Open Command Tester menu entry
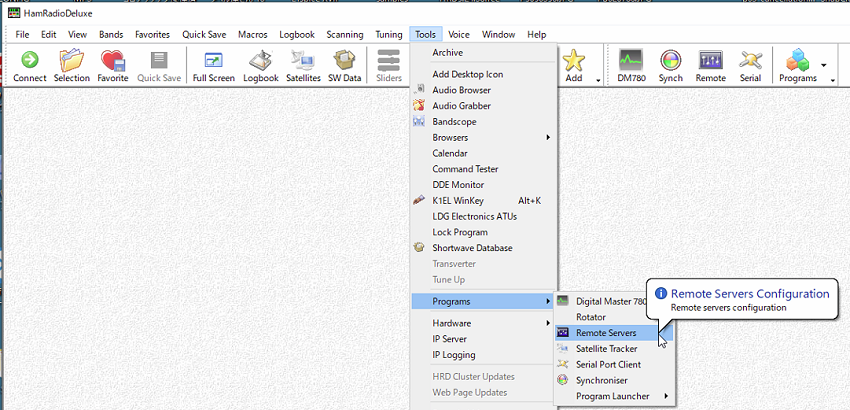850x410 pixels. (484, 169)
